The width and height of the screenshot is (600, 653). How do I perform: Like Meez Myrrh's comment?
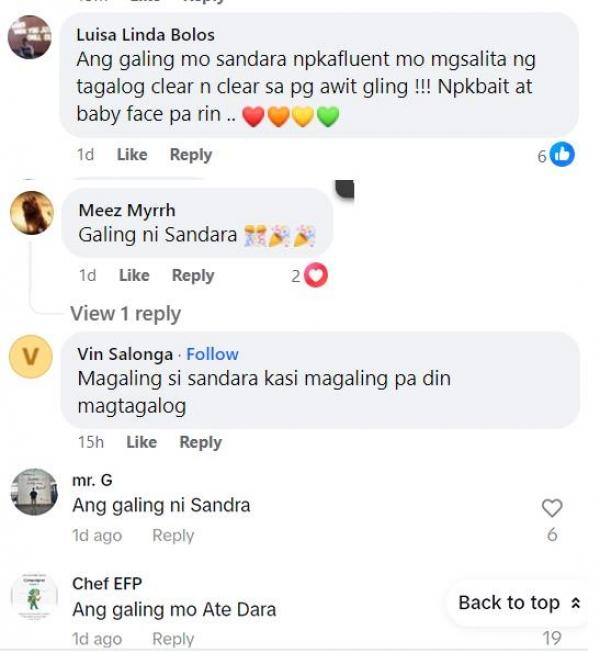coord(134,275)
